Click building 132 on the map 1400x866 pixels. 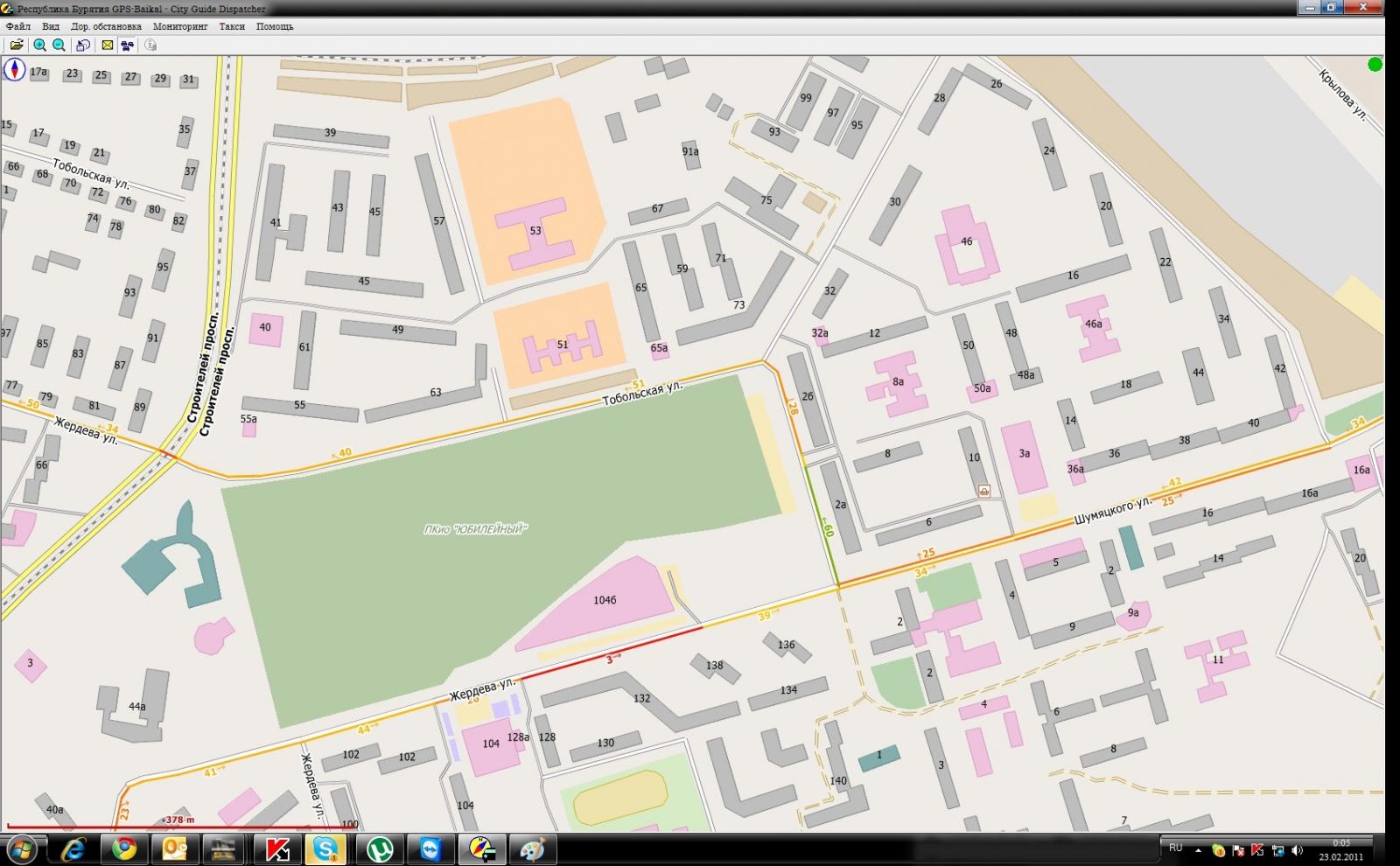[x=641, y=699]
